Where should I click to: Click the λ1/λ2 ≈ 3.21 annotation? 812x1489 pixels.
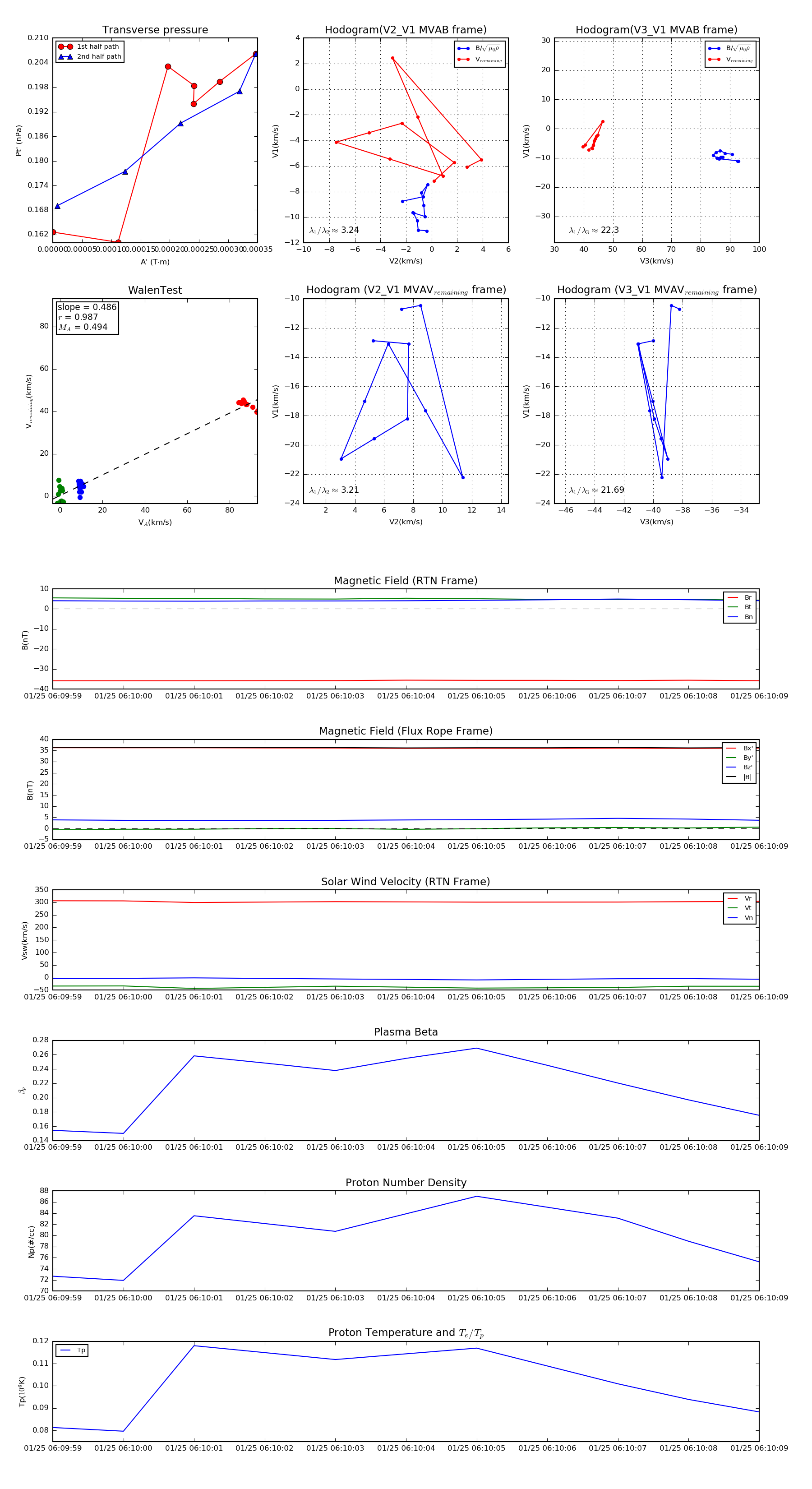click(x=334, y=490)
